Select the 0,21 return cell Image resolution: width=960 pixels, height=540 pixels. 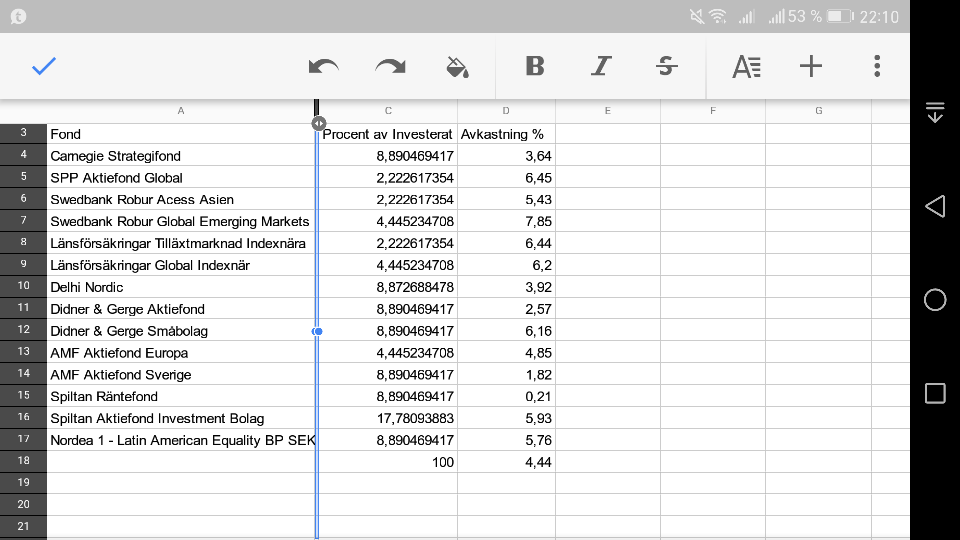point(506,397)
